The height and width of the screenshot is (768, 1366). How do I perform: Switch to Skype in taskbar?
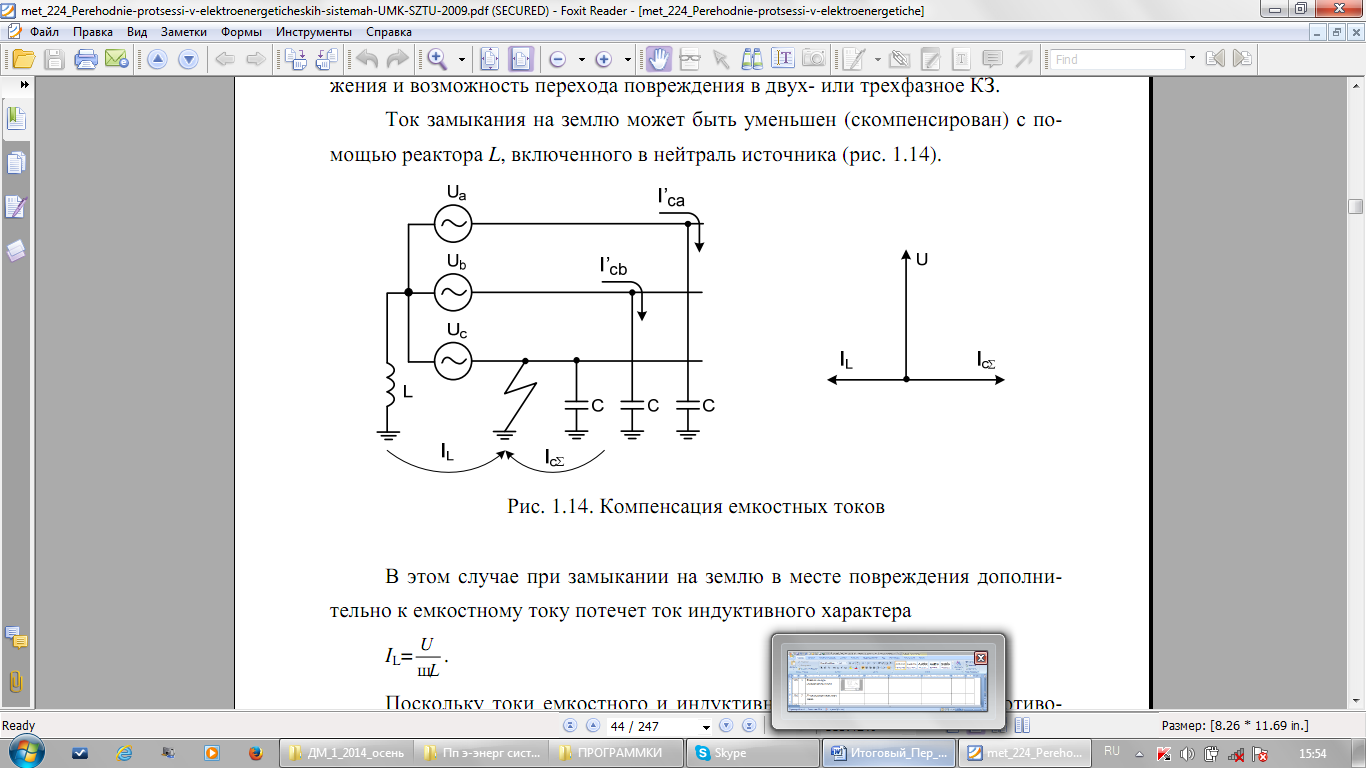754,753
